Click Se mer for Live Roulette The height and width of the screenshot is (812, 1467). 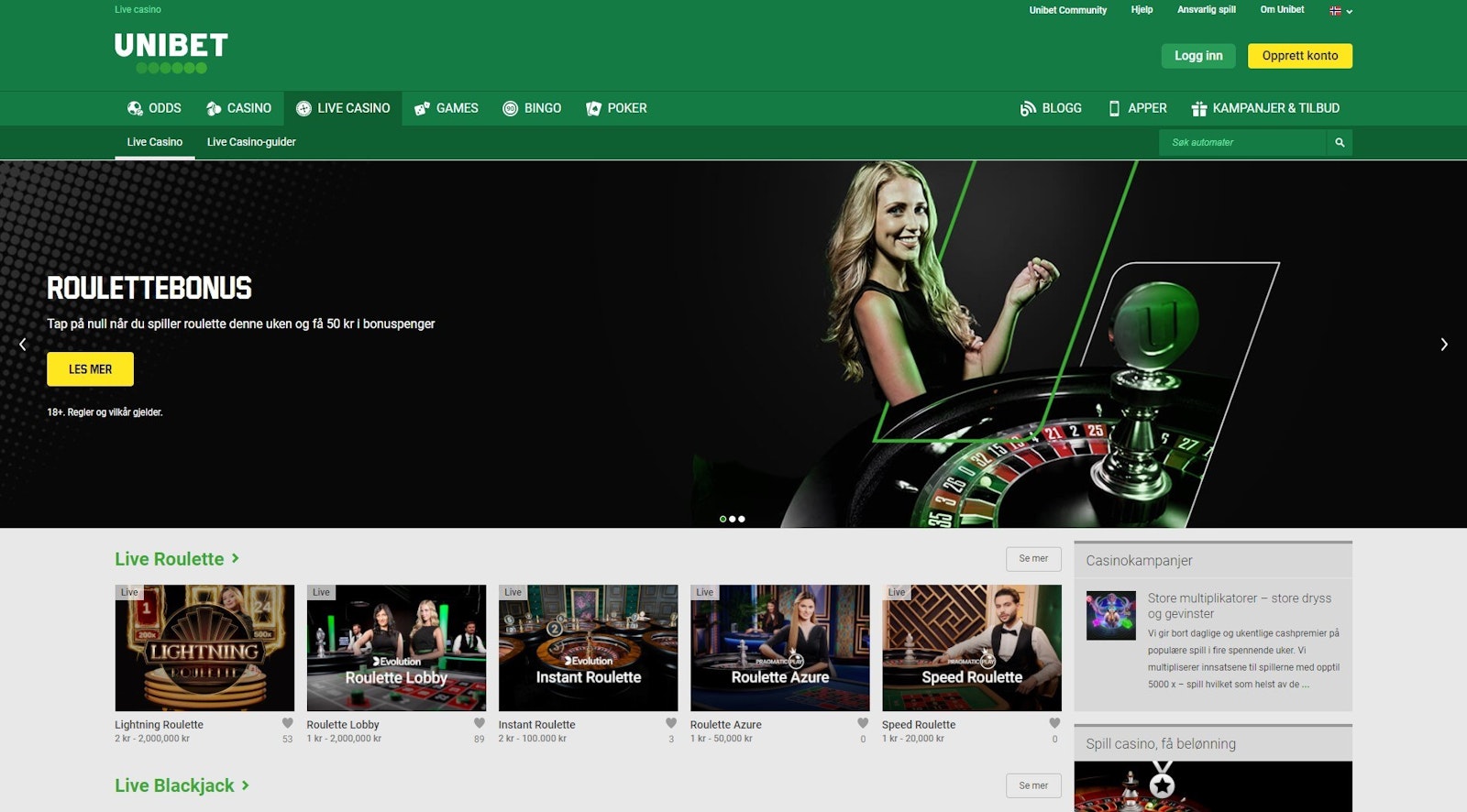click(x=1033, y=559)
